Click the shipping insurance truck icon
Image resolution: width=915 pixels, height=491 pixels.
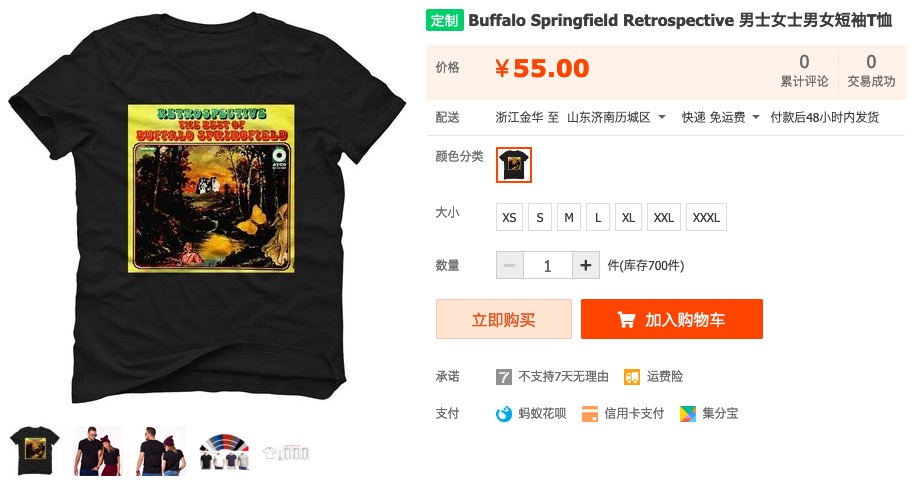click(x=631, y=377)
